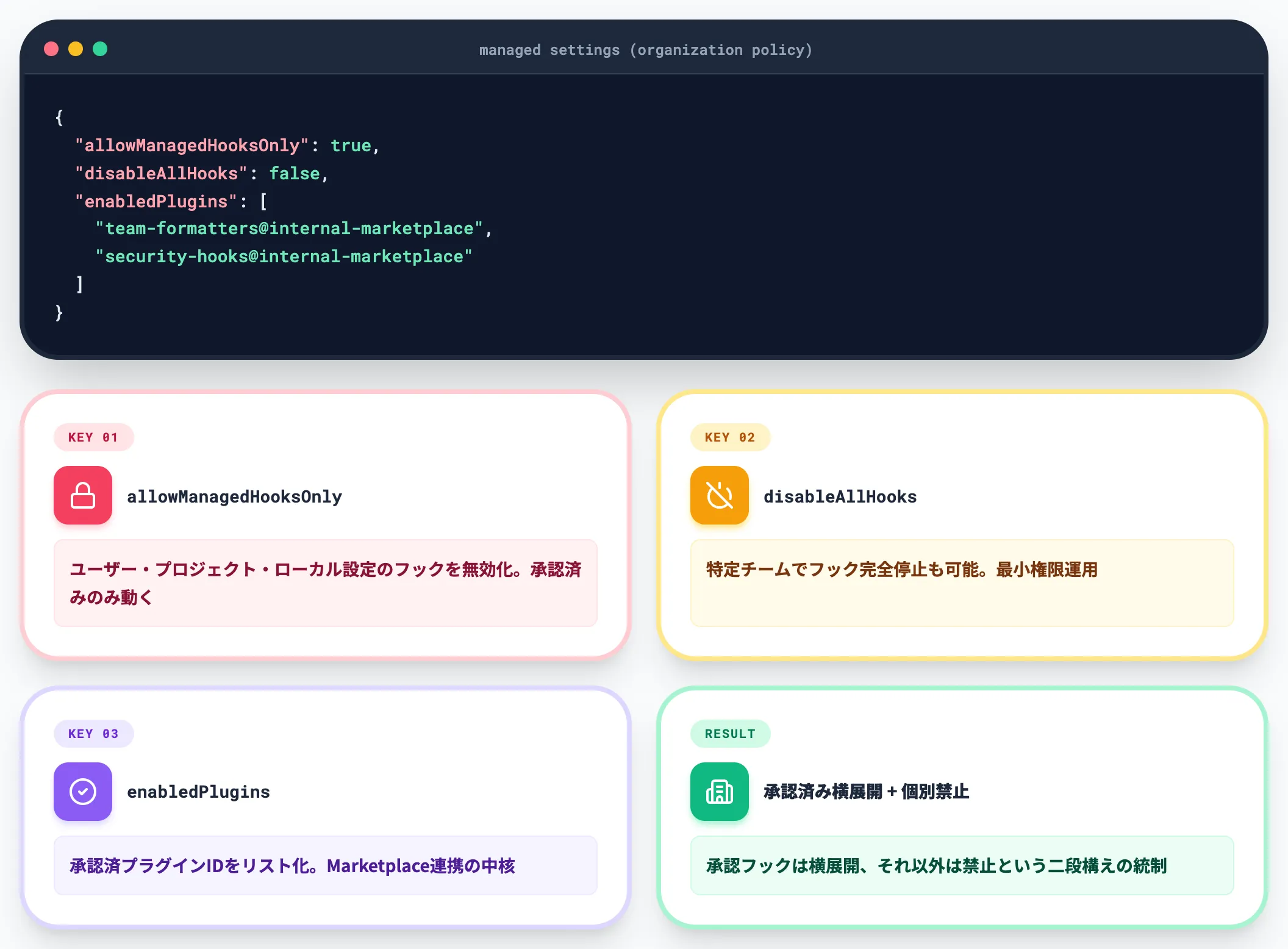
Task: Click the false value in code
Action: 294,173
